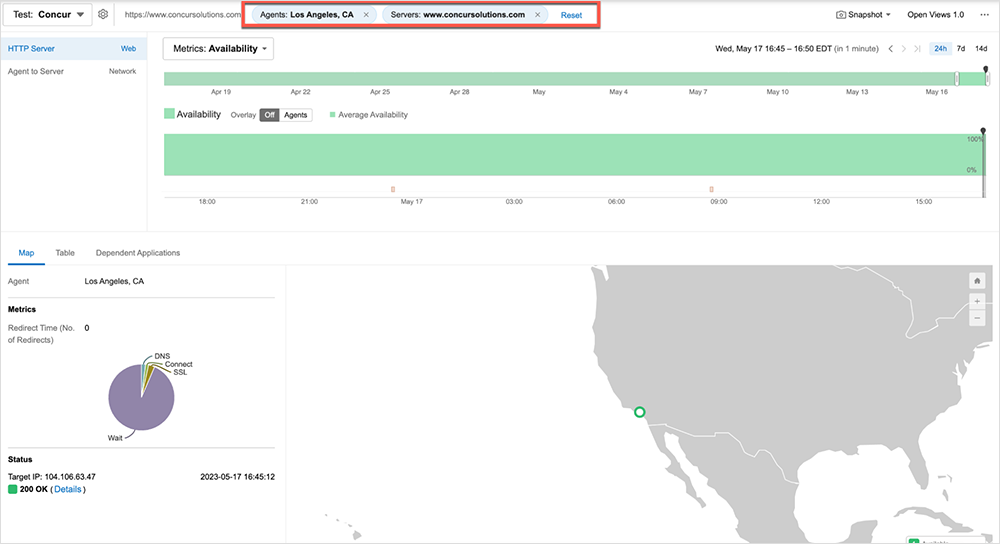Remove the Servers filter chip

538,15
